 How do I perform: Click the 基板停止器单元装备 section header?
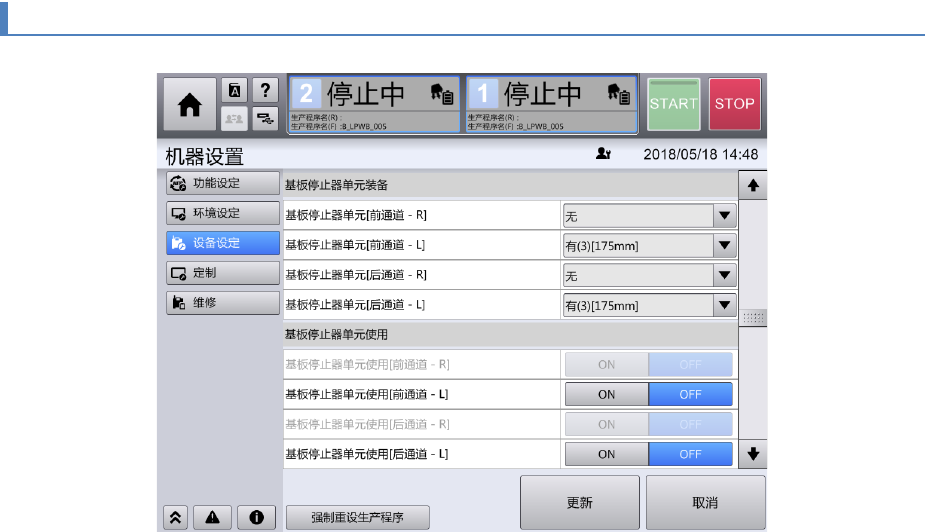pos(510,185)
